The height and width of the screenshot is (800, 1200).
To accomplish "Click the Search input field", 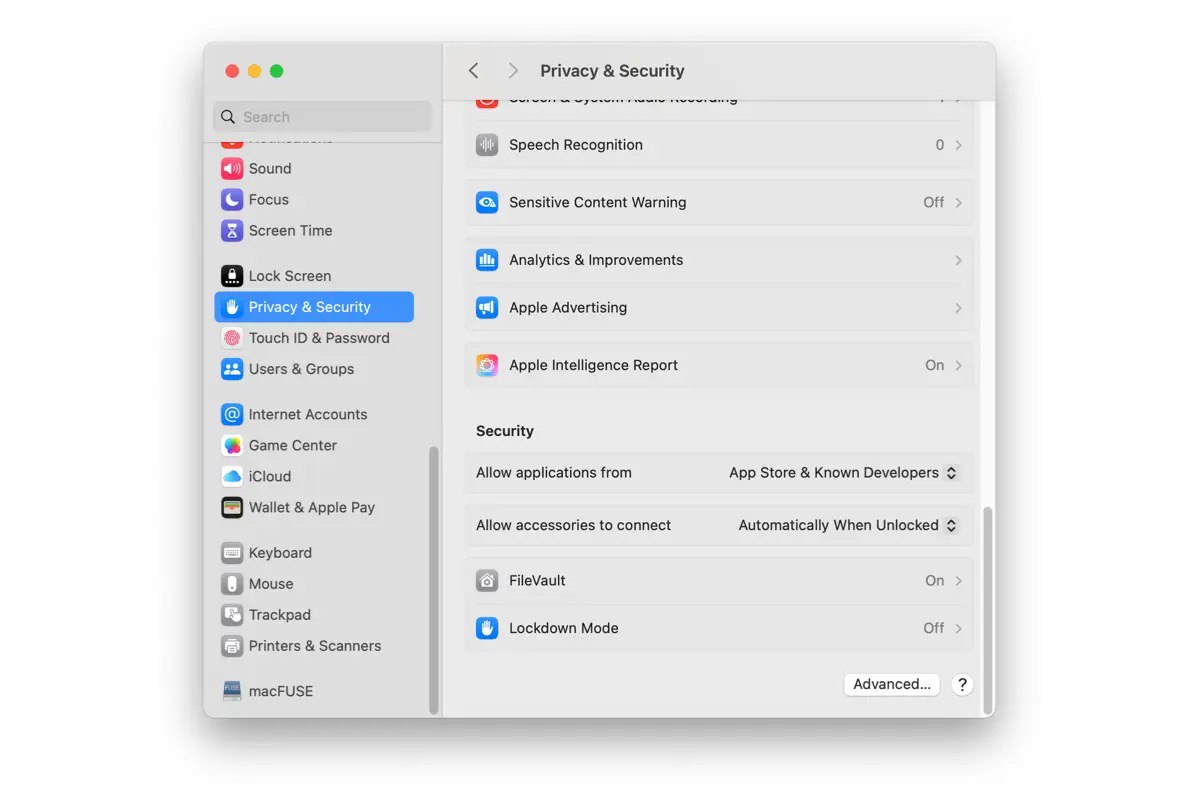I will pyautogui.click(x=322, y=117).
